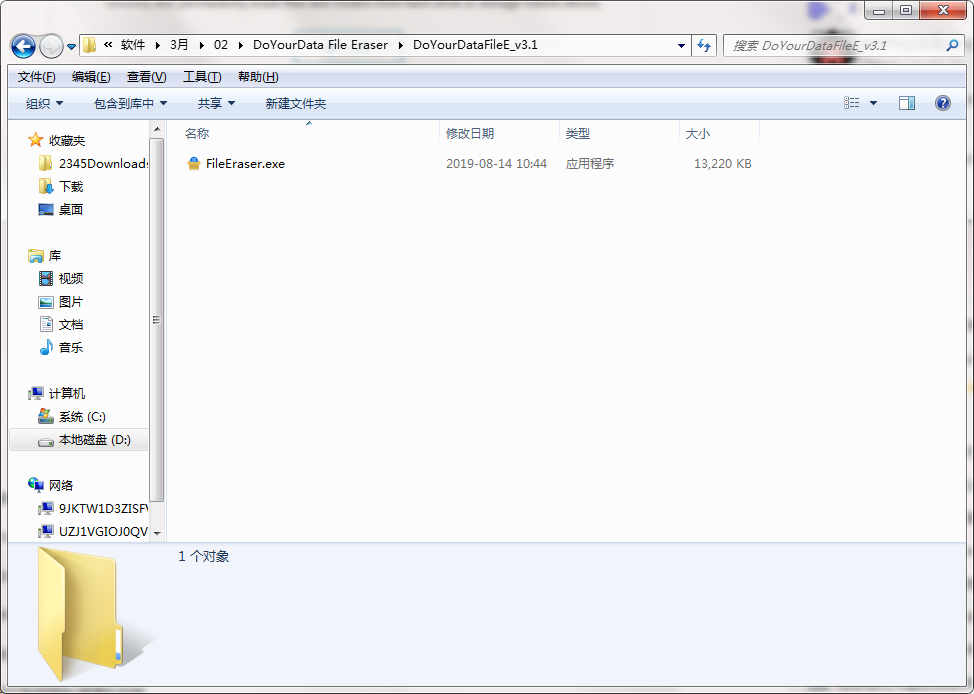Click the date 2019-08-14 10:44
This screenshot has width=974, height=694.
pos(496,164)
